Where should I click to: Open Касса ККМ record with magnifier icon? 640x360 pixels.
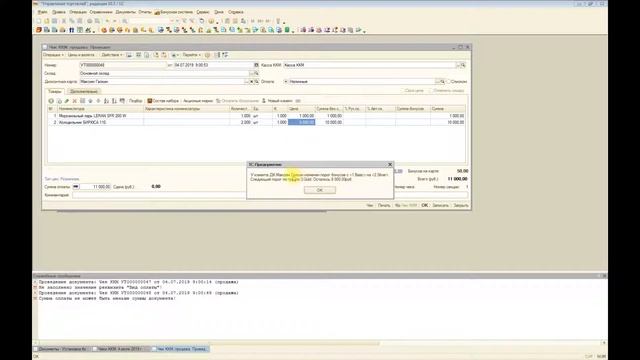463,65
